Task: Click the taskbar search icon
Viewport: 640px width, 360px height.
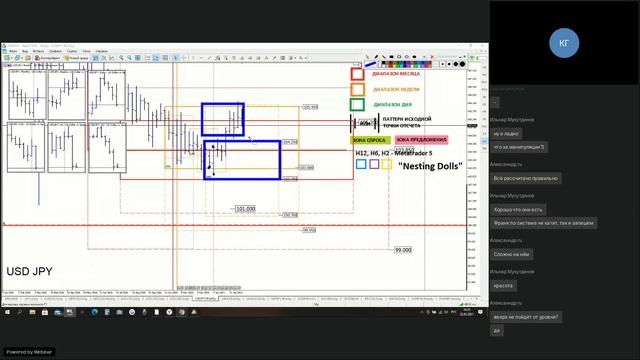Action: pyautogui.click(x=20, y=312)
